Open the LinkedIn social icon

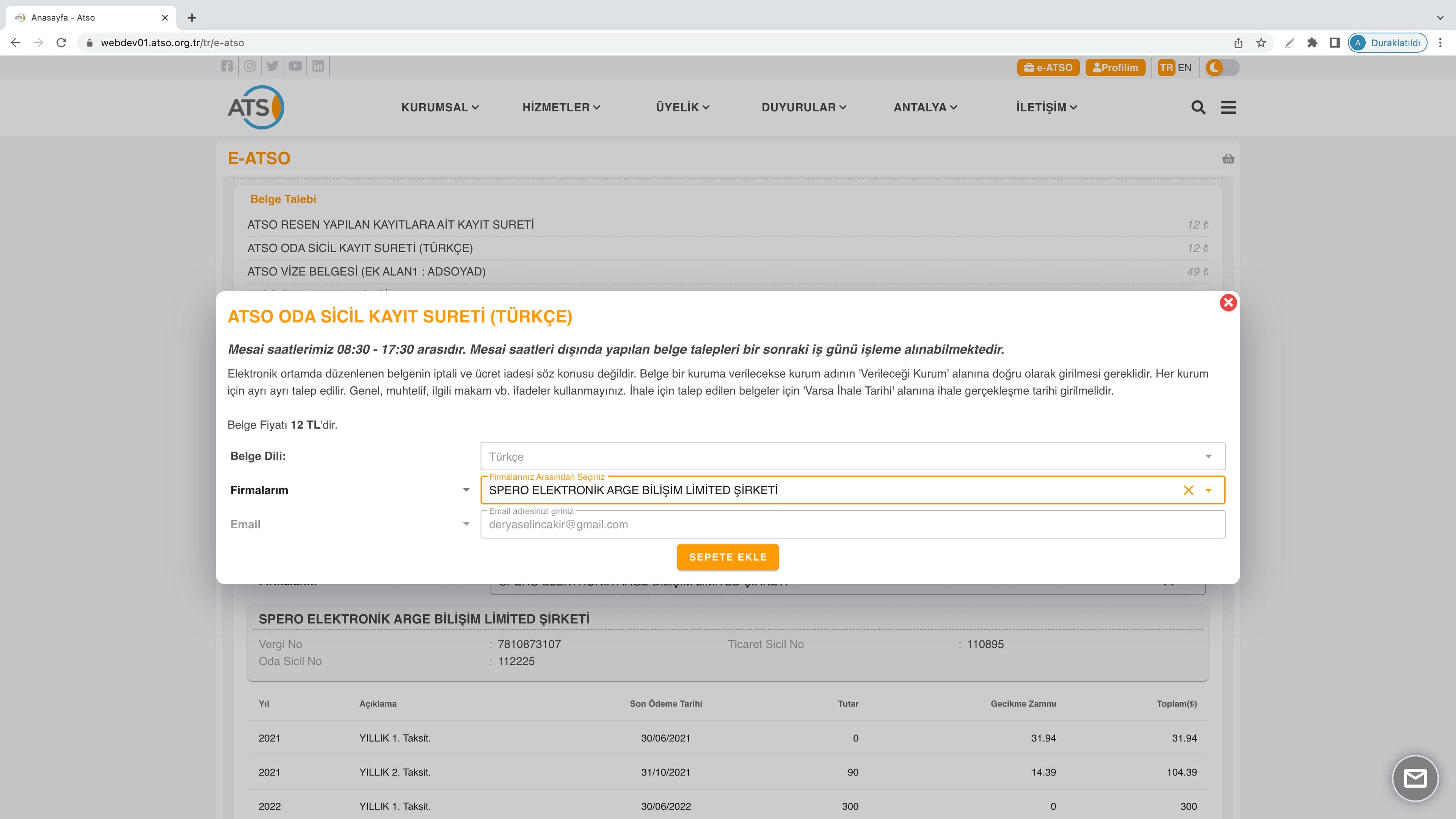point(318,66)
